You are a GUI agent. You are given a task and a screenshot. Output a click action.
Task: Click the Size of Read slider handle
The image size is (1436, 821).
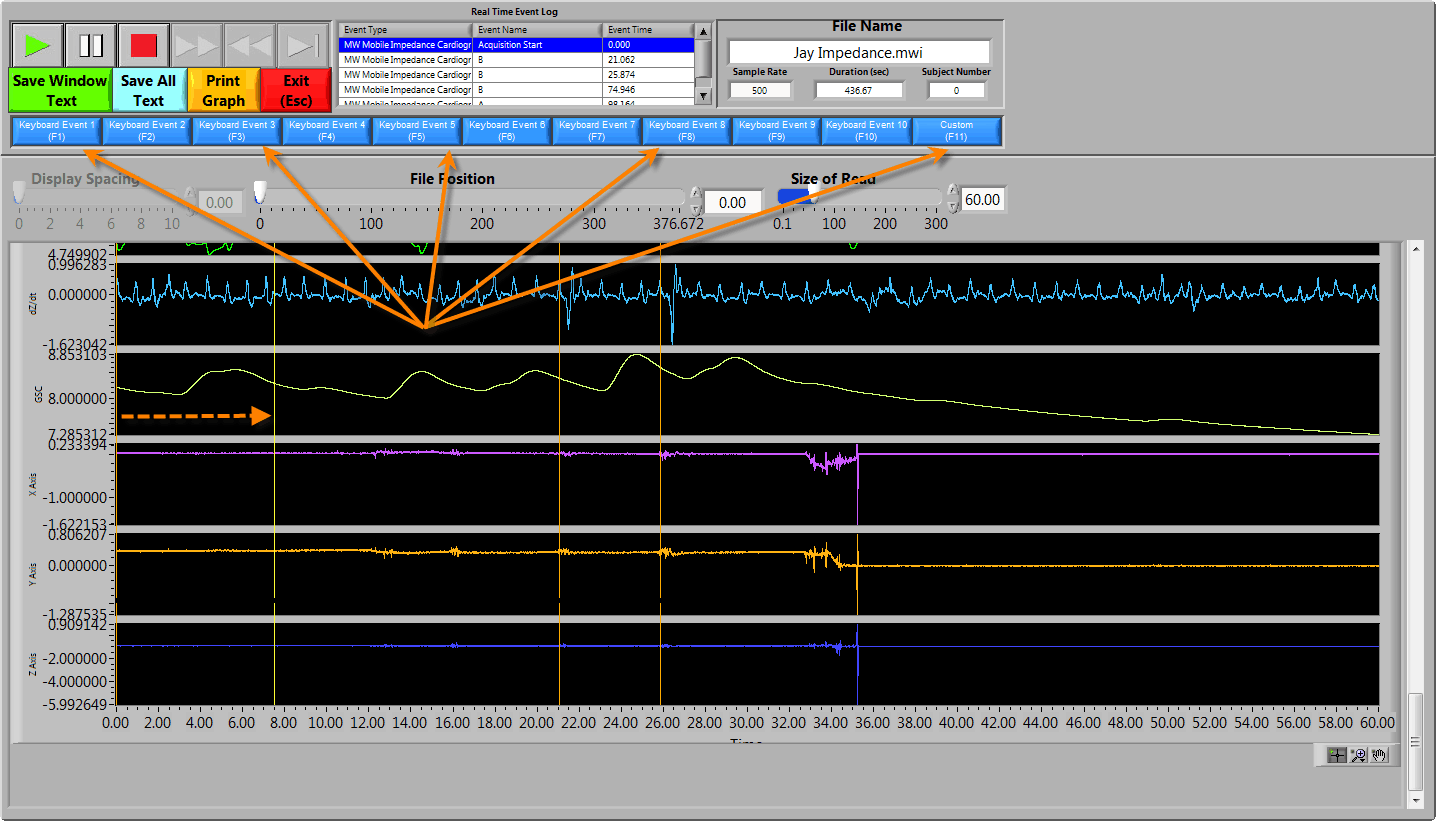pos(812,194)
